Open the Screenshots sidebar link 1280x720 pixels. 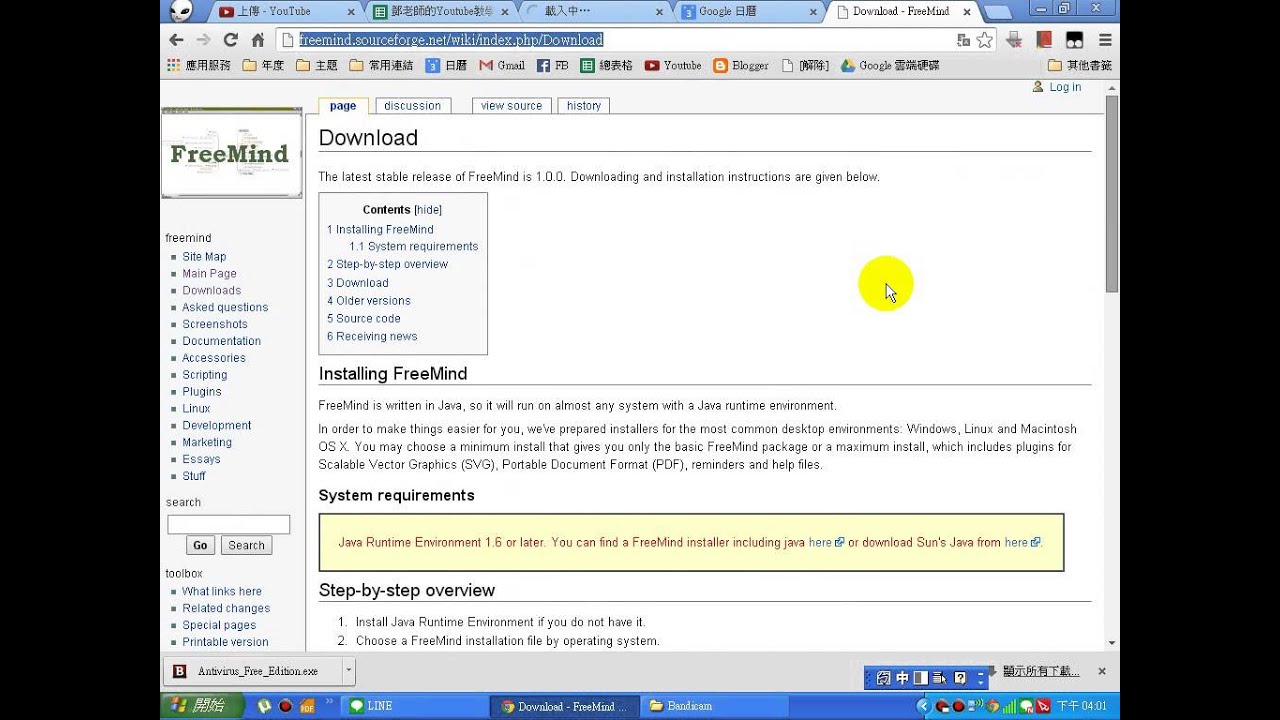pos(215,324)
